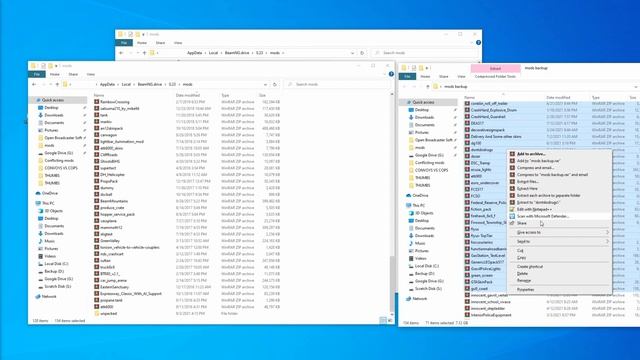
Task: Expand the Send to submenu arrow
Action: [607, 242]
